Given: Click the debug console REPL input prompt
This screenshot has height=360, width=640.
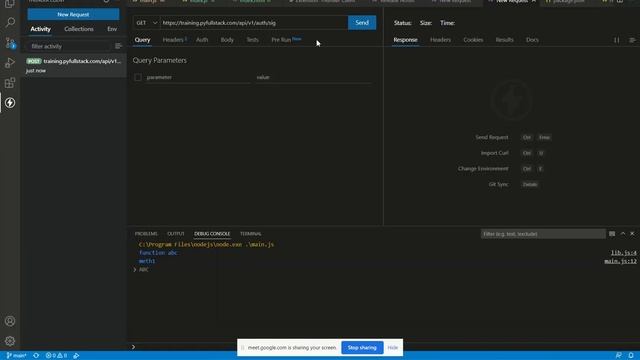Looking at the screenshot, I should 384,347.
